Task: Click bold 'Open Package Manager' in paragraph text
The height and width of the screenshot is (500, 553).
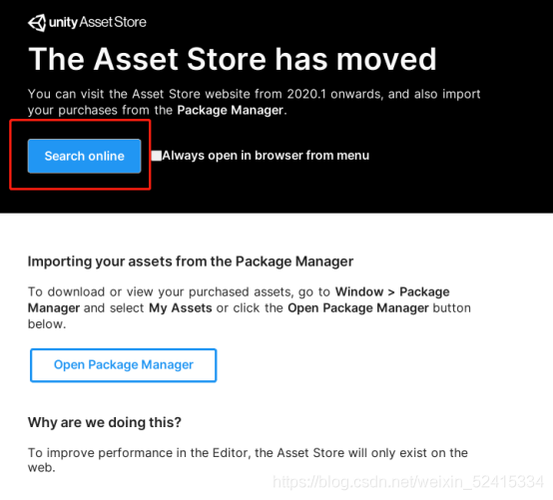Action: 358,308
